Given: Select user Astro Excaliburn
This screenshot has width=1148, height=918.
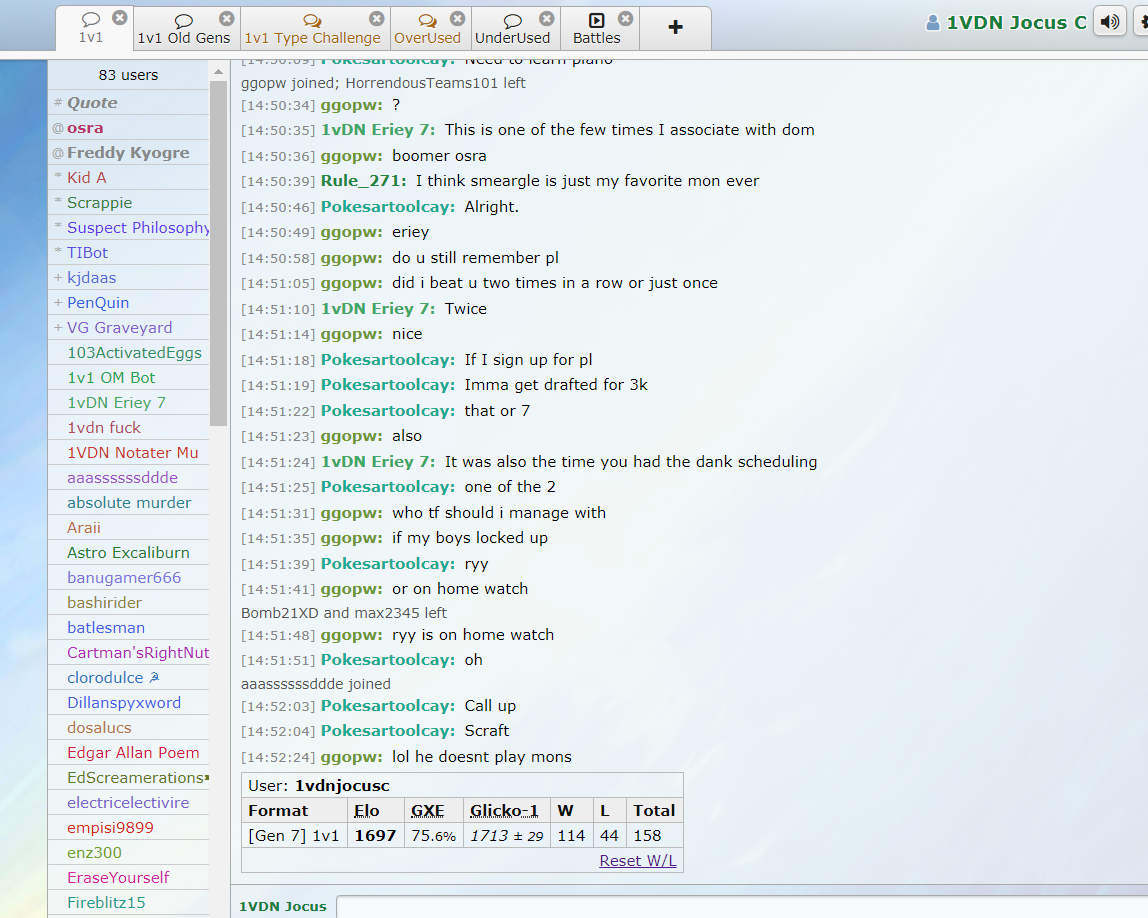Looking at the screenshot, I should pyautogui.click(x=129, y=552).
